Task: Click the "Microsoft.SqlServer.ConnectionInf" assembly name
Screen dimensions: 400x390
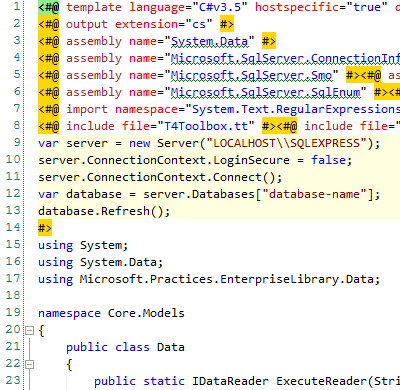Action: pyautogui.click(x=285, y=58)
